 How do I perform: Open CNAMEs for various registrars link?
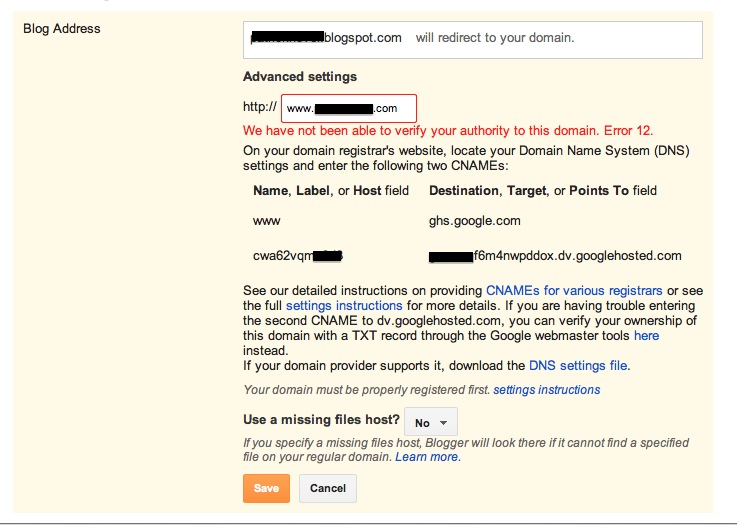click(574, 290)
